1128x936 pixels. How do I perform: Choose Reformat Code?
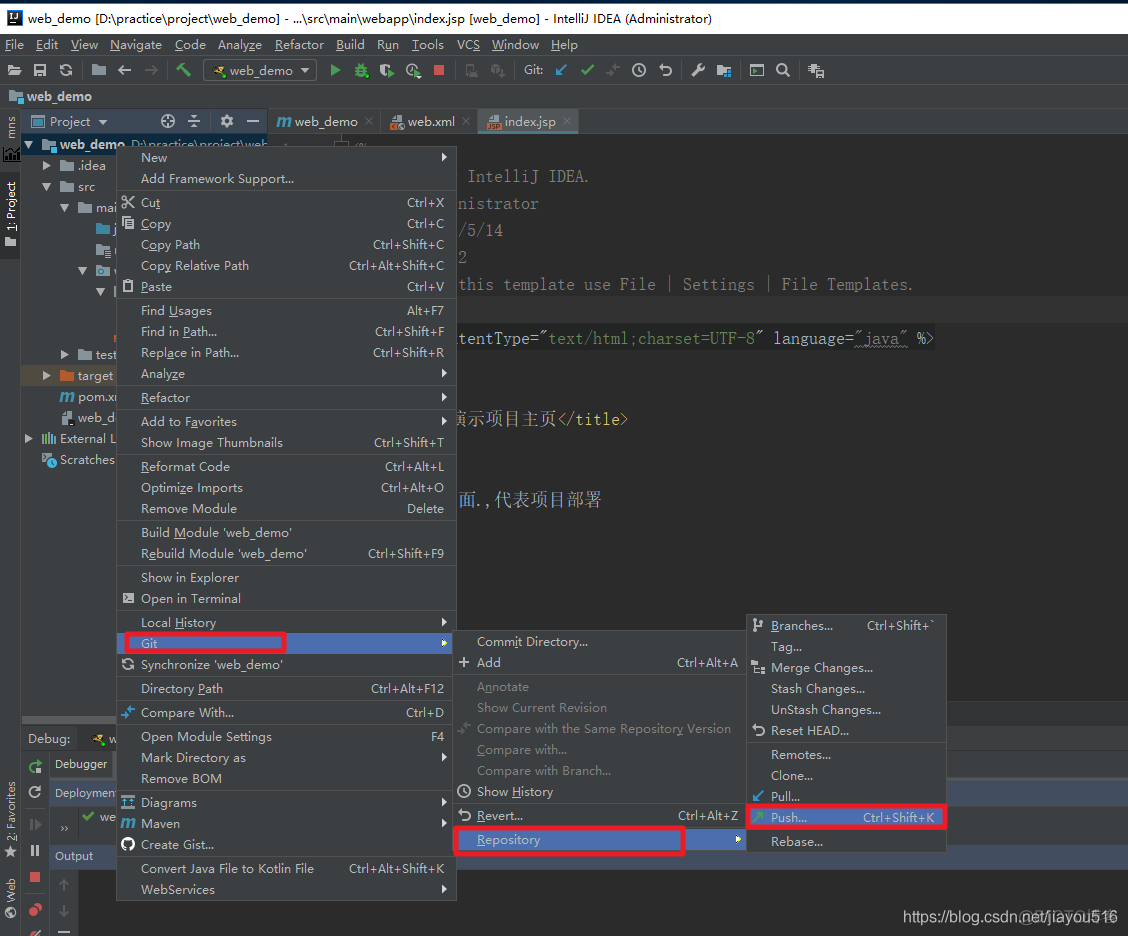[286, 466]
